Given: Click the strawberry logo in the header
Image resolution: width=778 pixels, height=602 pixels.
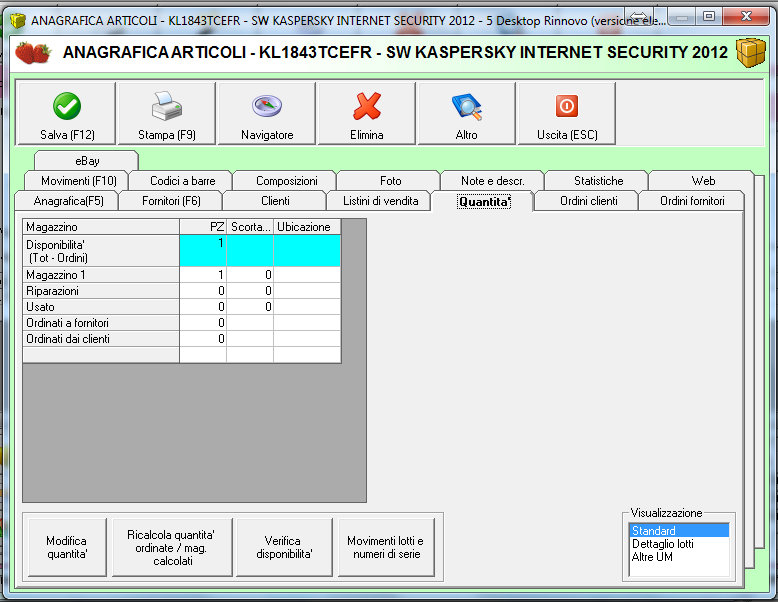Looking at the screenshot, I should 33,53.
